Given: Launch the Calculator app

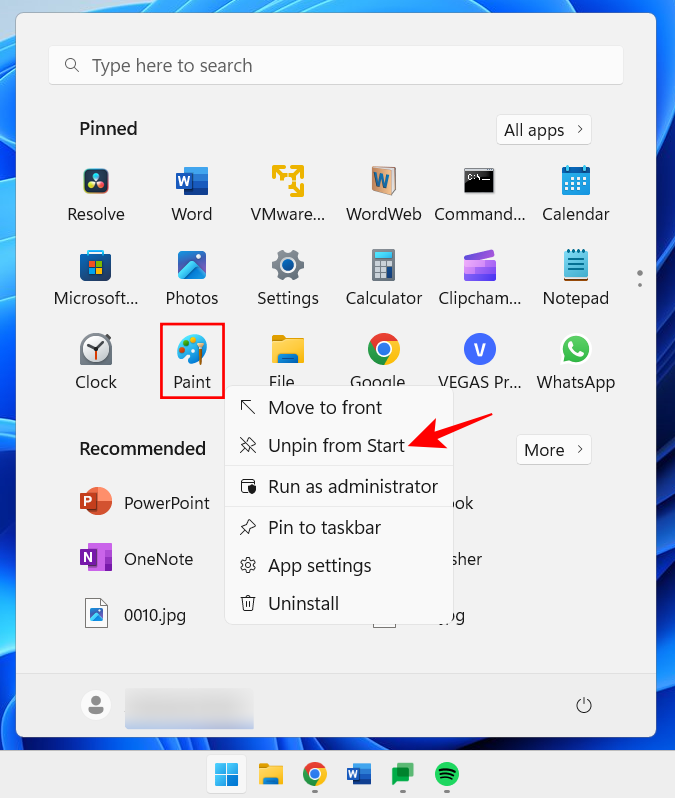Looking at the screenshot, I should tap(383, 277).
